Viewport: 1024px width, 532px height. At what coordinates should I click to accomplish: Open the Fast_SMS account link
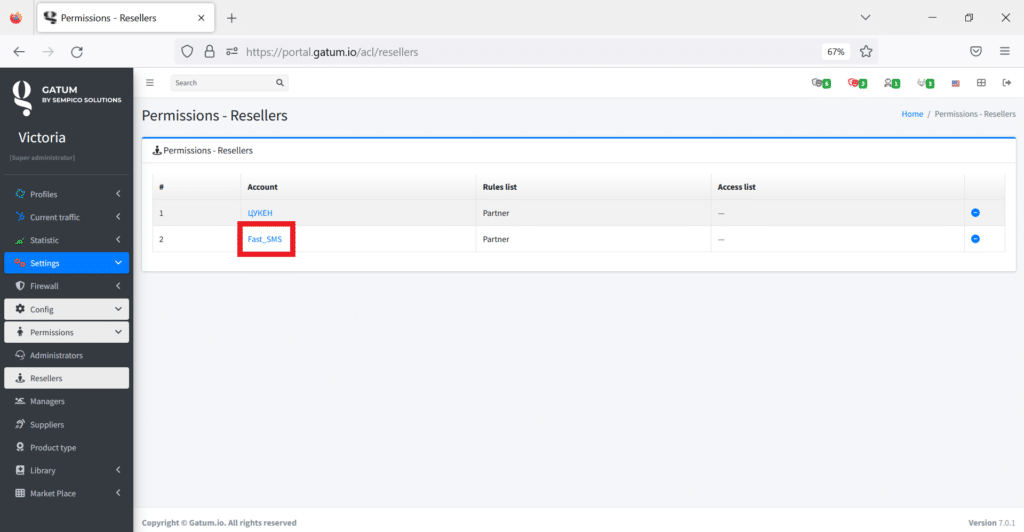(265, 239)
